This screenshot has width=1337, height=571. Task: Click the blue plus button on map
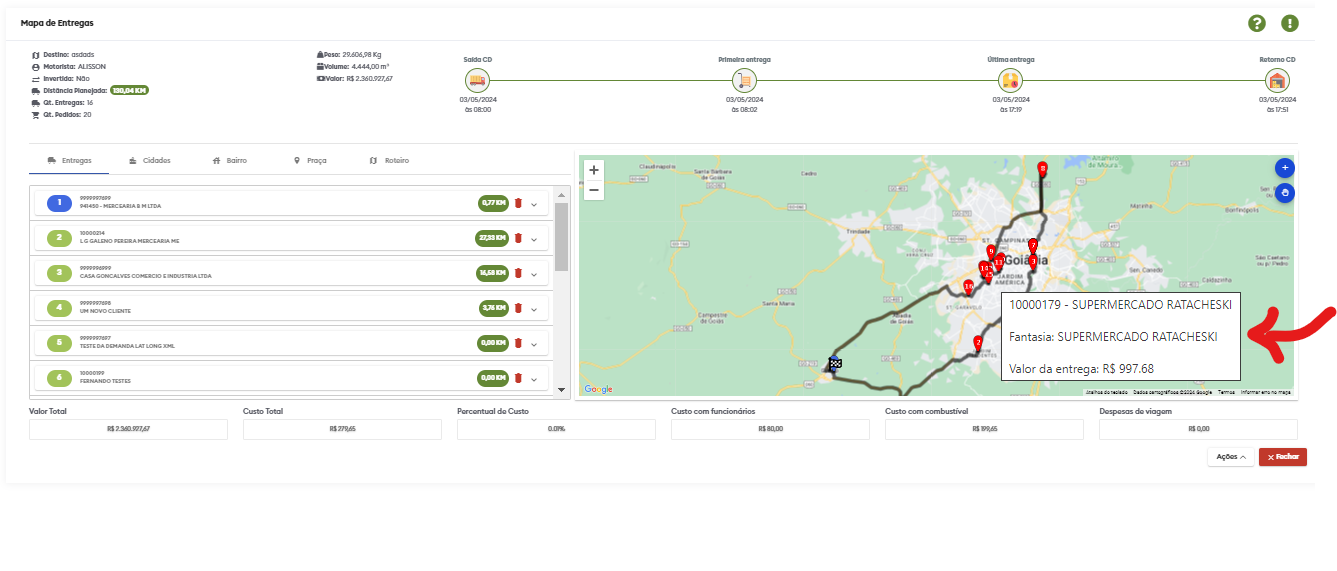[x=1285, y=168]
